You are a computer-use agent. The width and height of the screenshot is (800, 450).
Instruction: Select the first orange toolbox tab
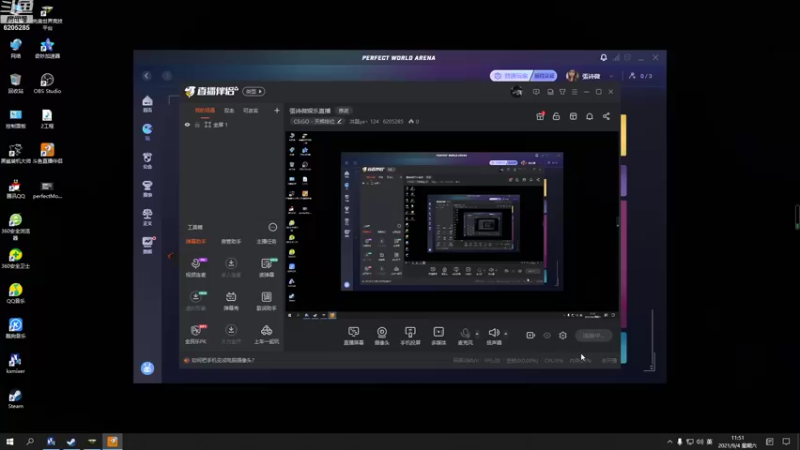coord(195,241)
